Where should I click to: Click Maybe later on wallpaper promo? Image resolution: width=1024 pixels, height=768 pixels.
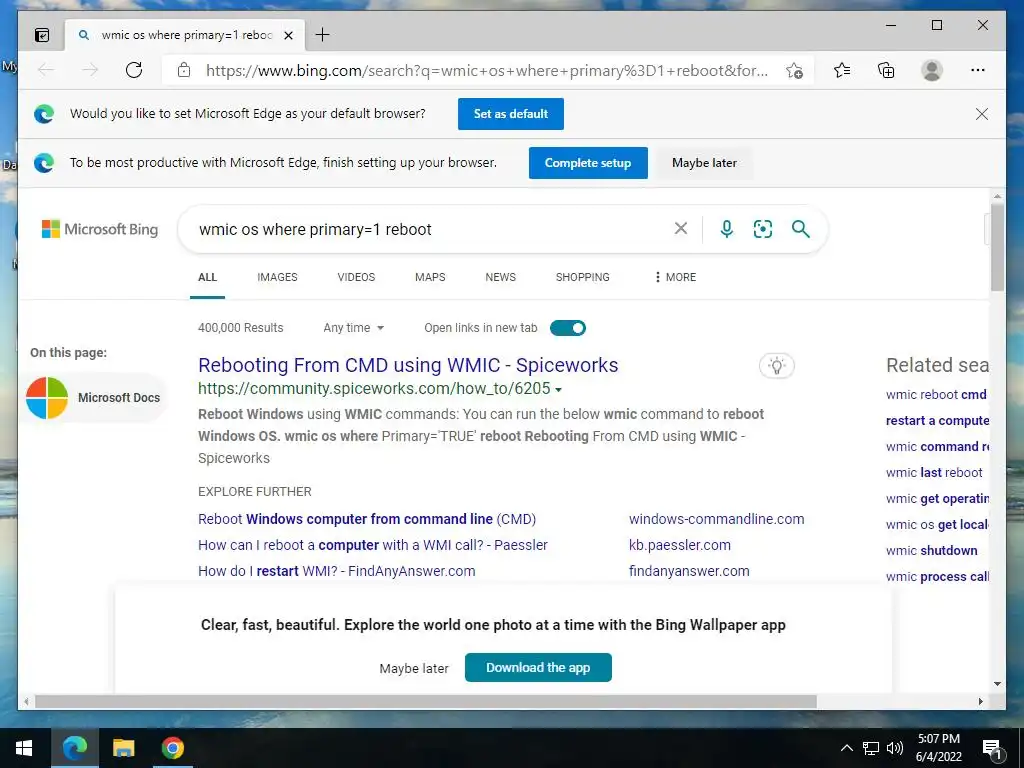click(414, 669)
